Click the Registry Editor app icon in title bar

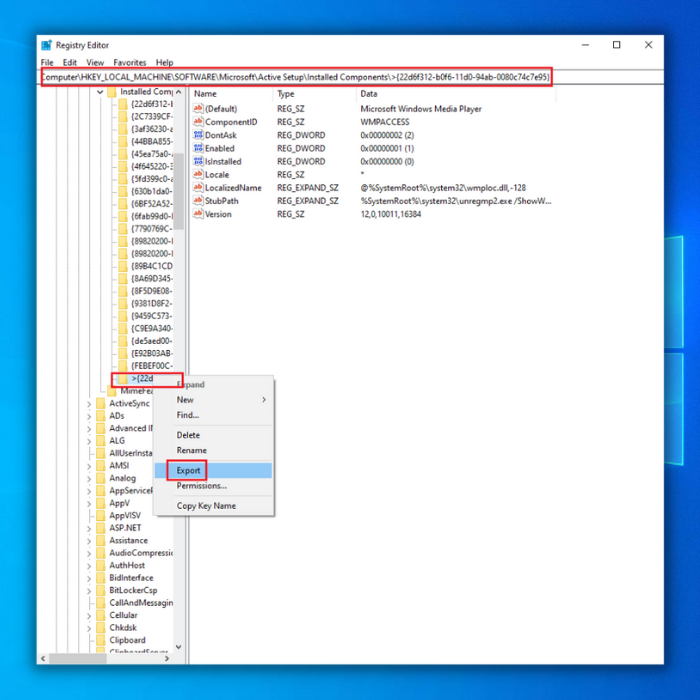pos(46,45)
